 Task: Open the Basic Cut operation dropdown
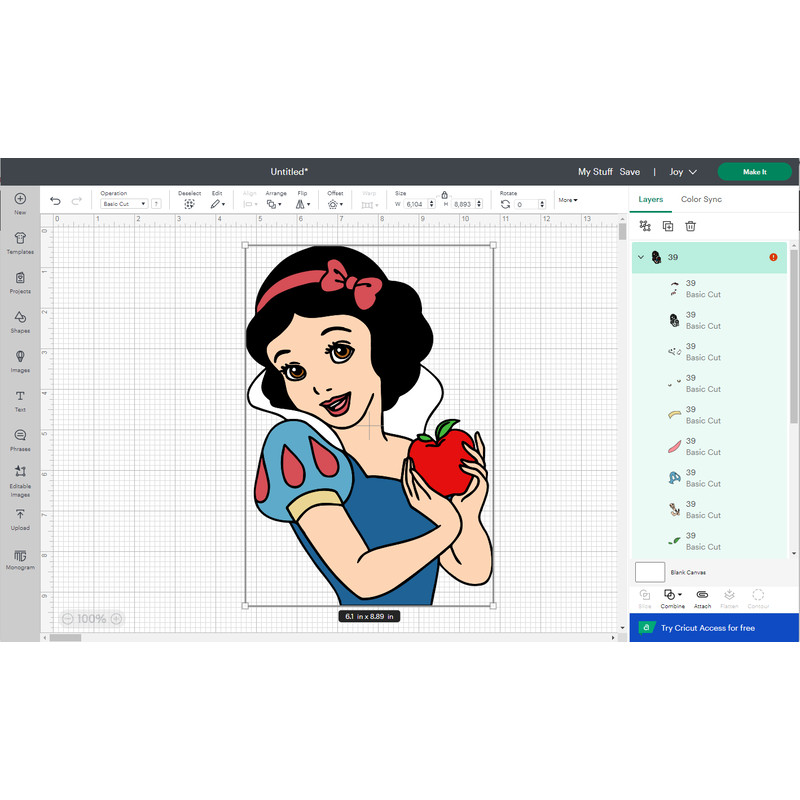coord(123,203)
